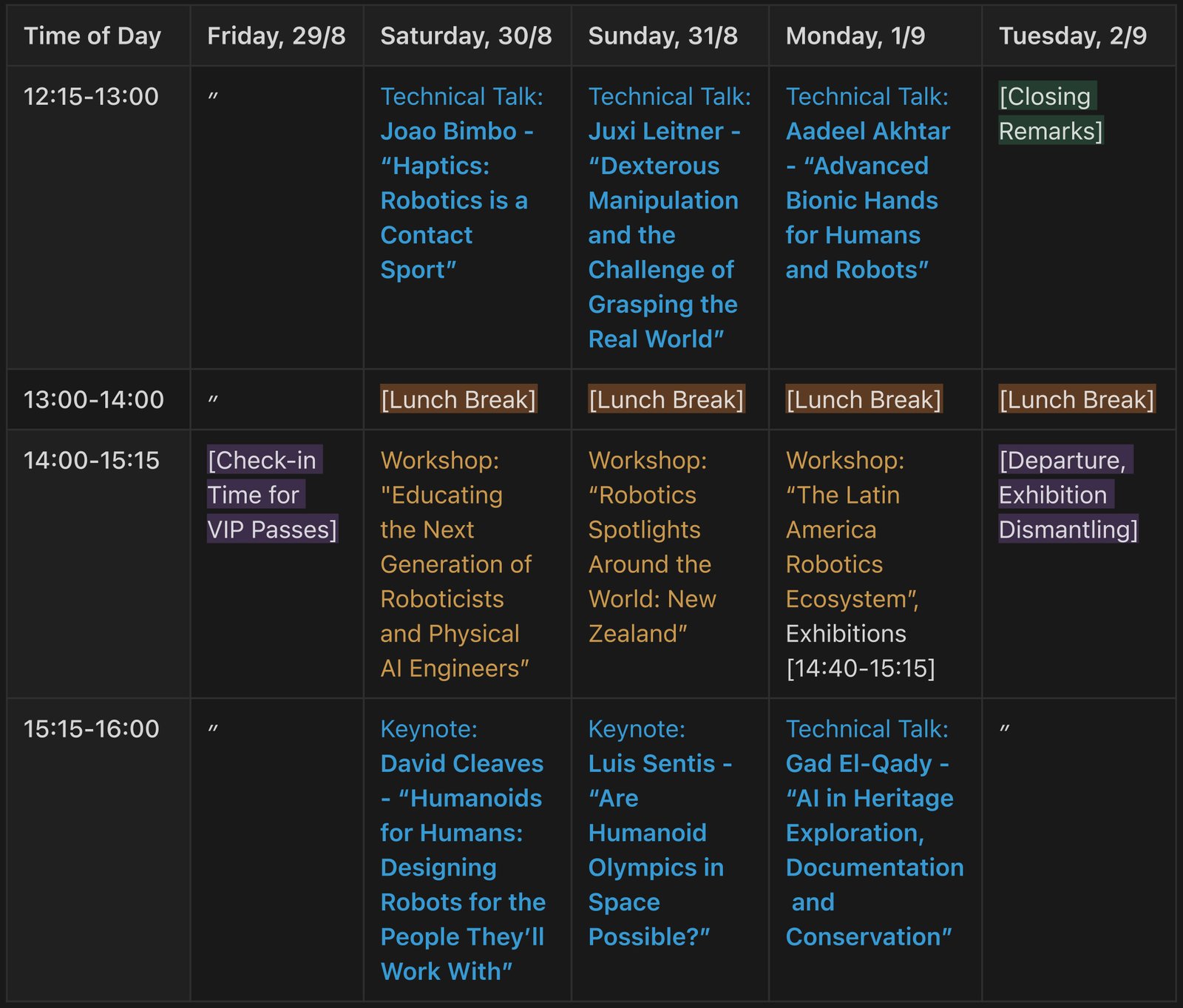Viewport: 1183px width, 1008px height.
Task: Click Monday's Lunch Break entry
Action: coord(864,399)
